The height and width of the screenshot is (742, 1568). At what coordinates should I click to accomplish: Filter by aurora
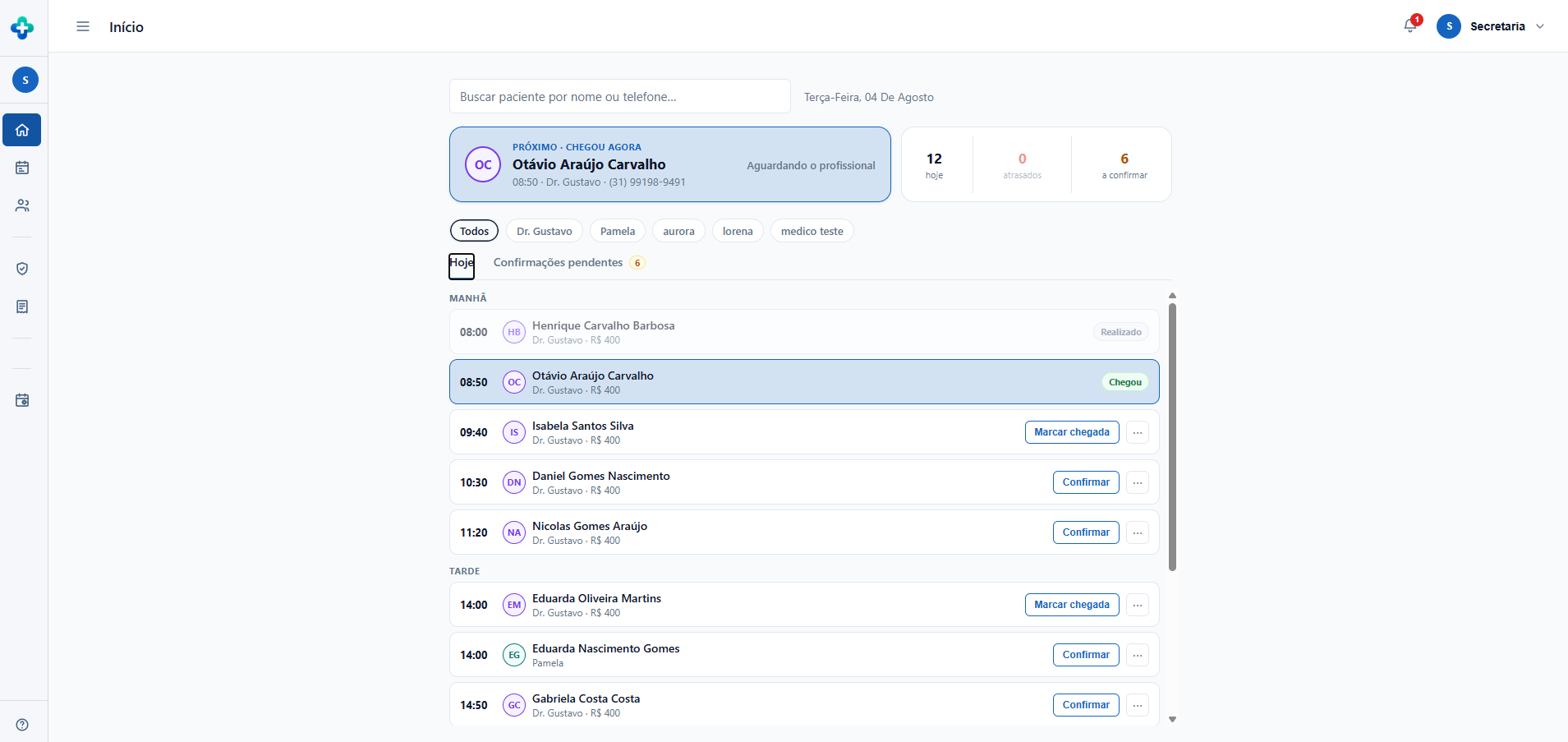[x=678, y=231]
